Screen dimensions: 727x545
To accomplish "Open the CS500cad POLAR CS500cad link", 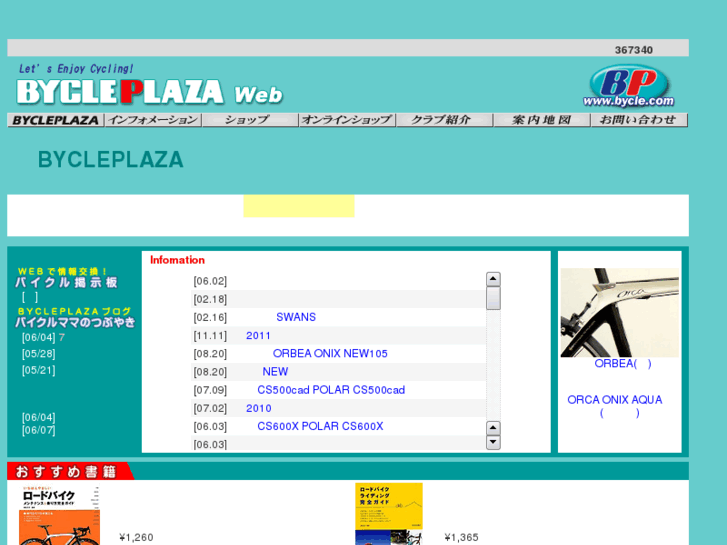I will (331, 390).
